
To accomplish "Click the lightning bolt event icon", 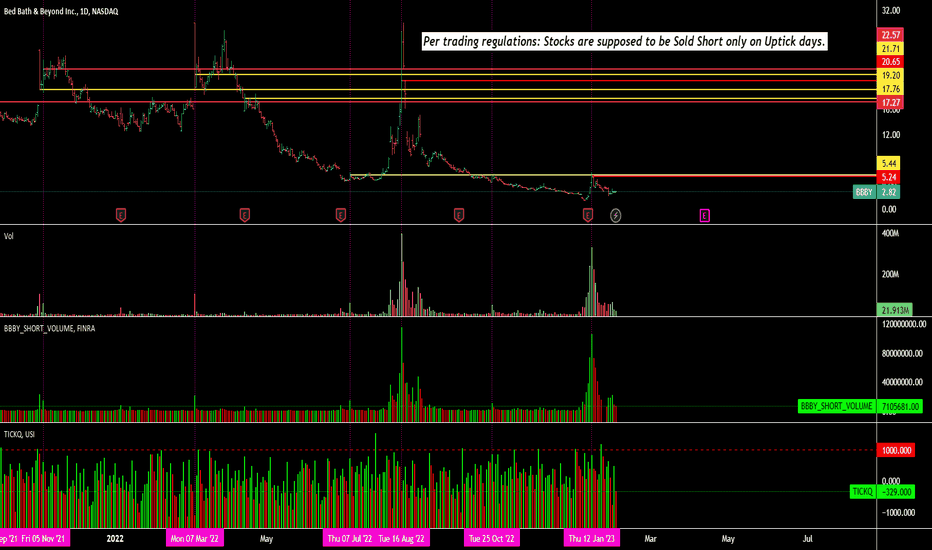I will click(x=616, y=216).
